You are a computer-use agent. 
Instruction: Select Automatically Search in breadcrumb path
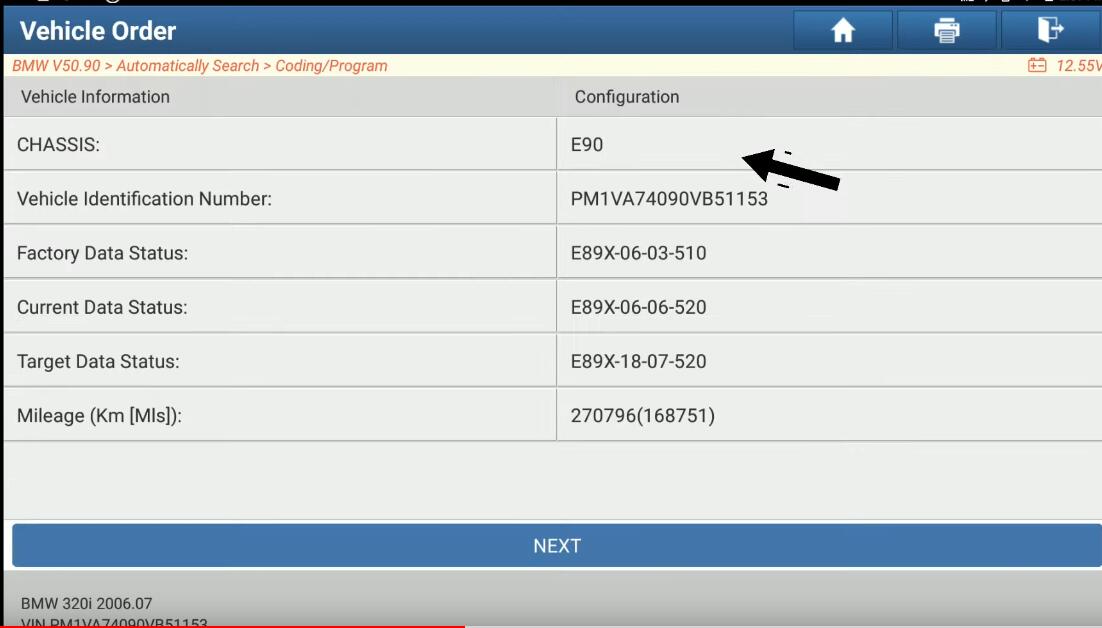pyautogui.click(x=187, y=66)
